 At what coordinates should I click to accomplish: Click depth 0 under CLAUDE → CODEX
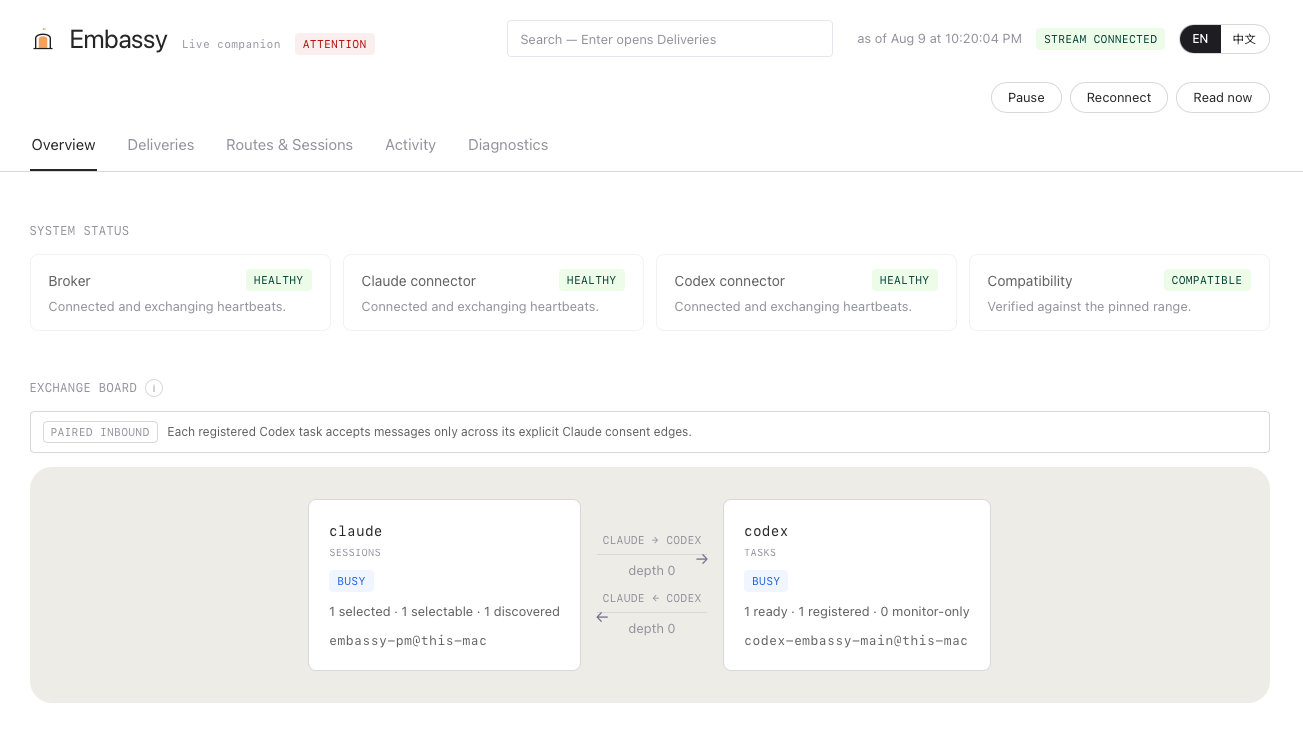(x=652, y=570)
